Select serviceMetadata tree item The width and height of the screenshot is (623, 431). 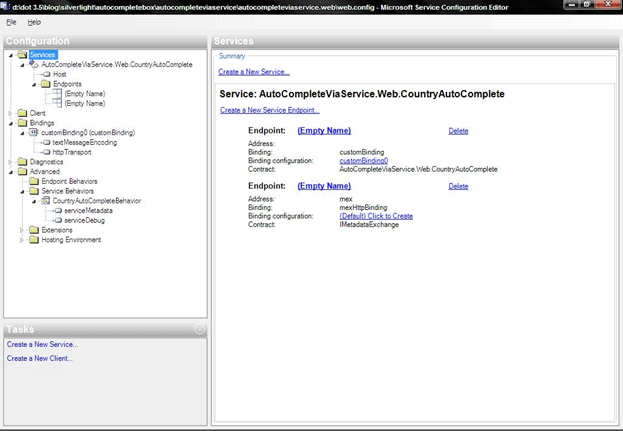[89, 211]
